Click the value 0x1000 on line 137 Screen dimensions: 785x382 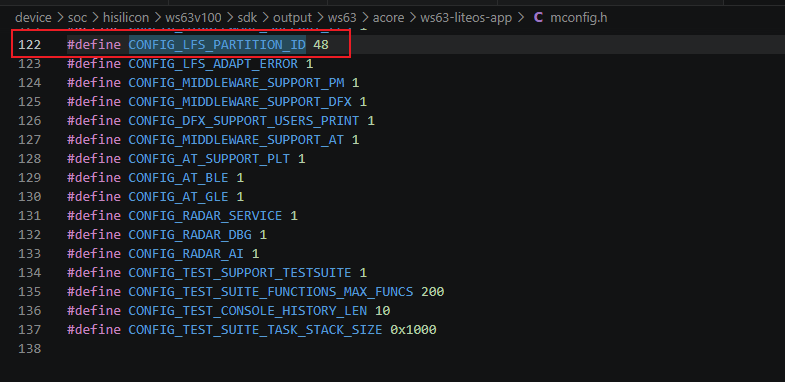414,330
